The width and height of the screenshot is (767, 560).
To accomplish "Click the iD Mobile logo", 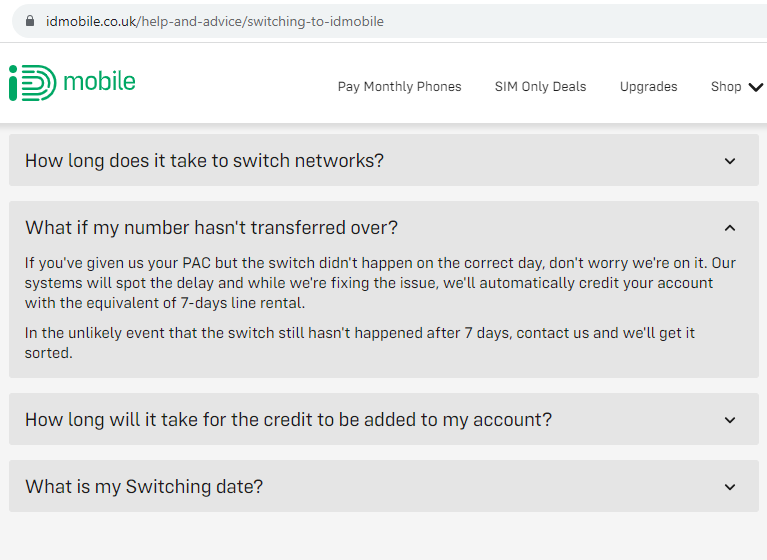I will (72, 83).
